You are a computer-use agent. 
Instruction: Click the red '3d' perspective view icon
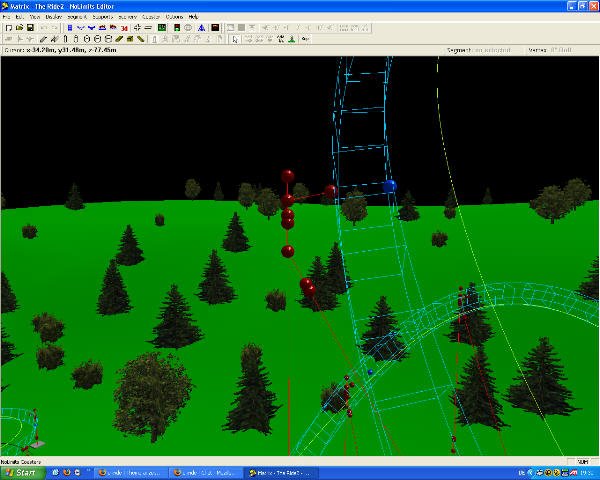click(x=124, y=28)
